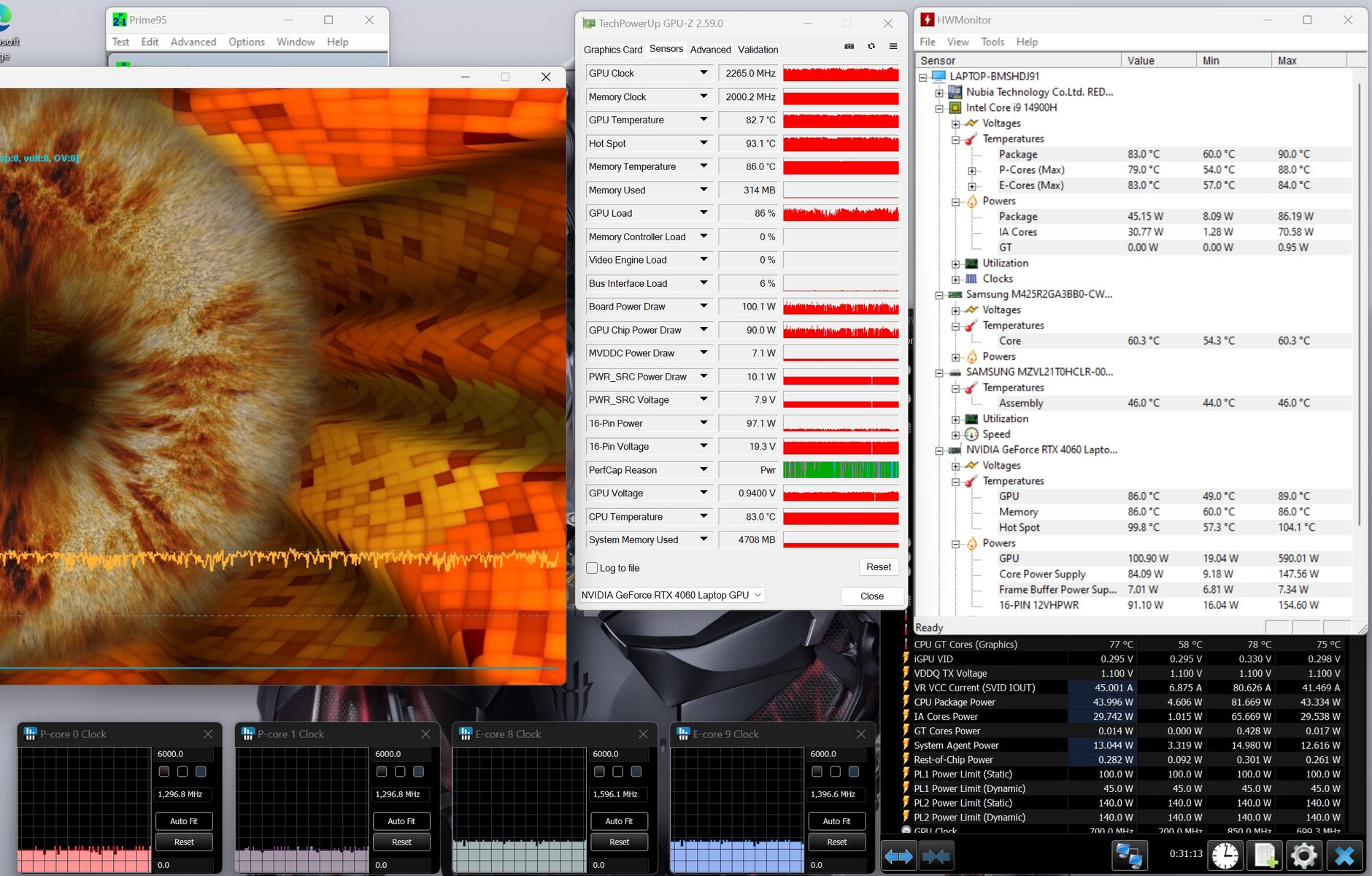Click the GPU-Z title bar app icon
This screenshot has height=876, width=1372.
(x=589, y=23)
